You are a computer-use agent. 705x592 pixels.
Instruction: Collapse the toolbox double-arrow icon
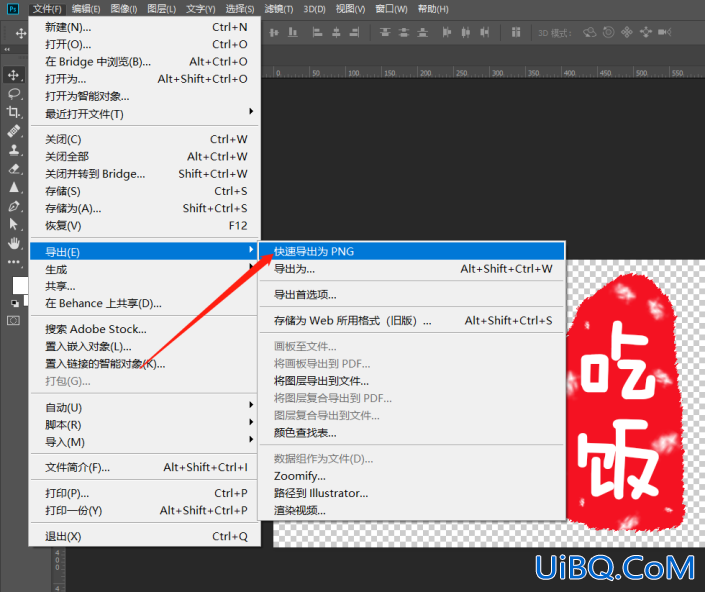[x=7, y=49]
